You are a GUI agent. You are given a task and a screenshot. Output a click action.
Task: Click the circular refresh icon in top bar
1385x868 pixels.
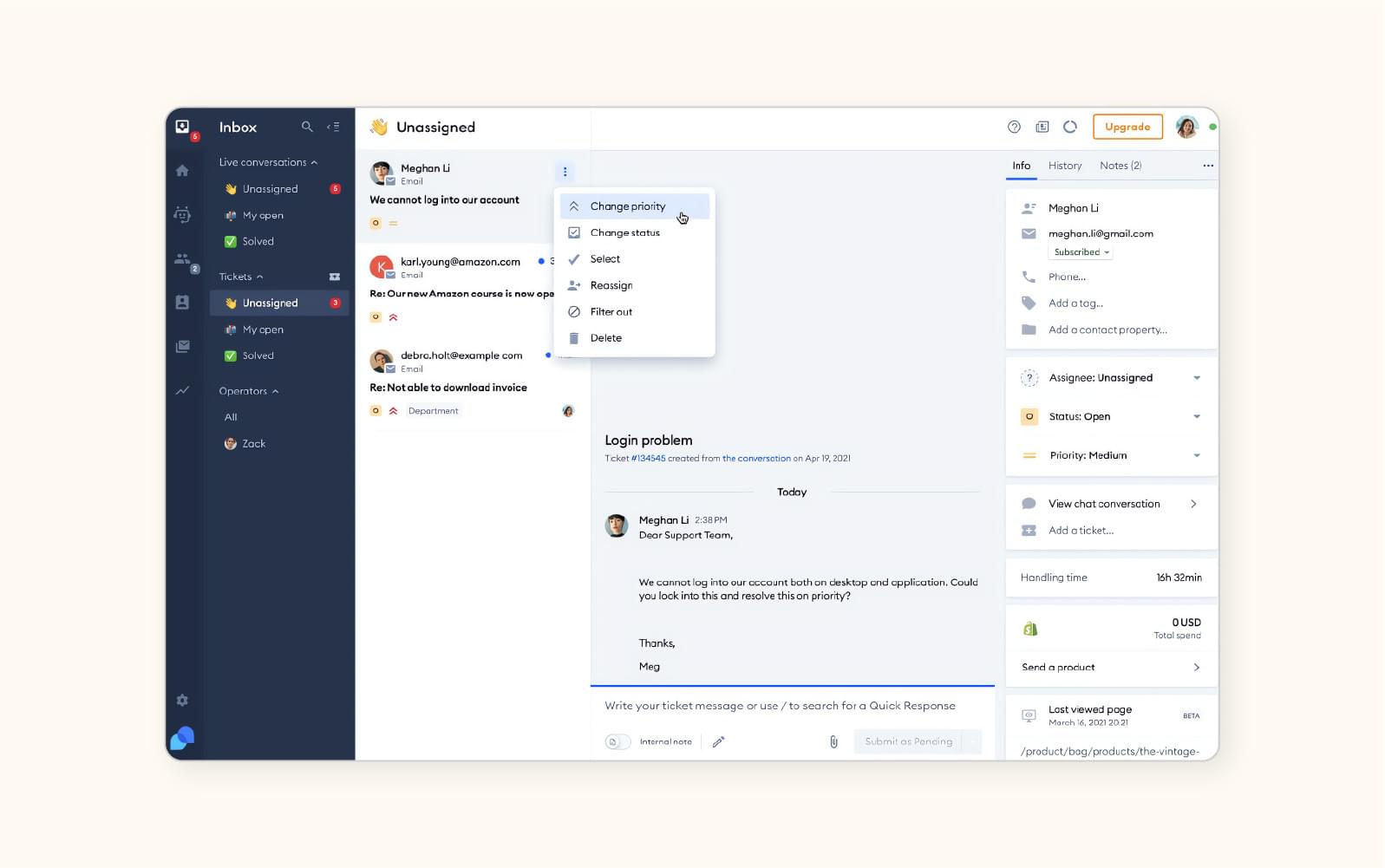tap(1070, 127)
